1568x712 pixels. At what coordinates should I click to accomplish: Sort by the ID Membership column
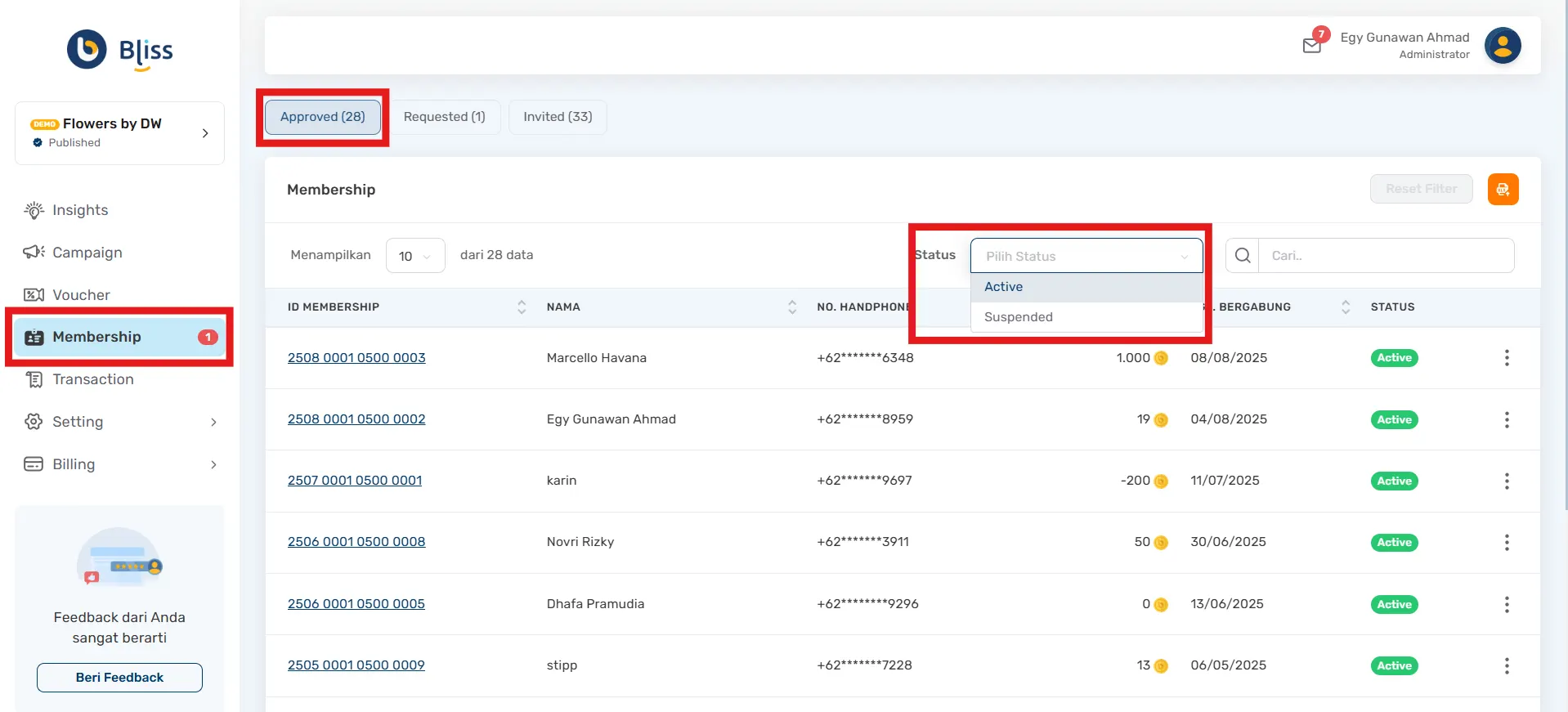point(522,307)
